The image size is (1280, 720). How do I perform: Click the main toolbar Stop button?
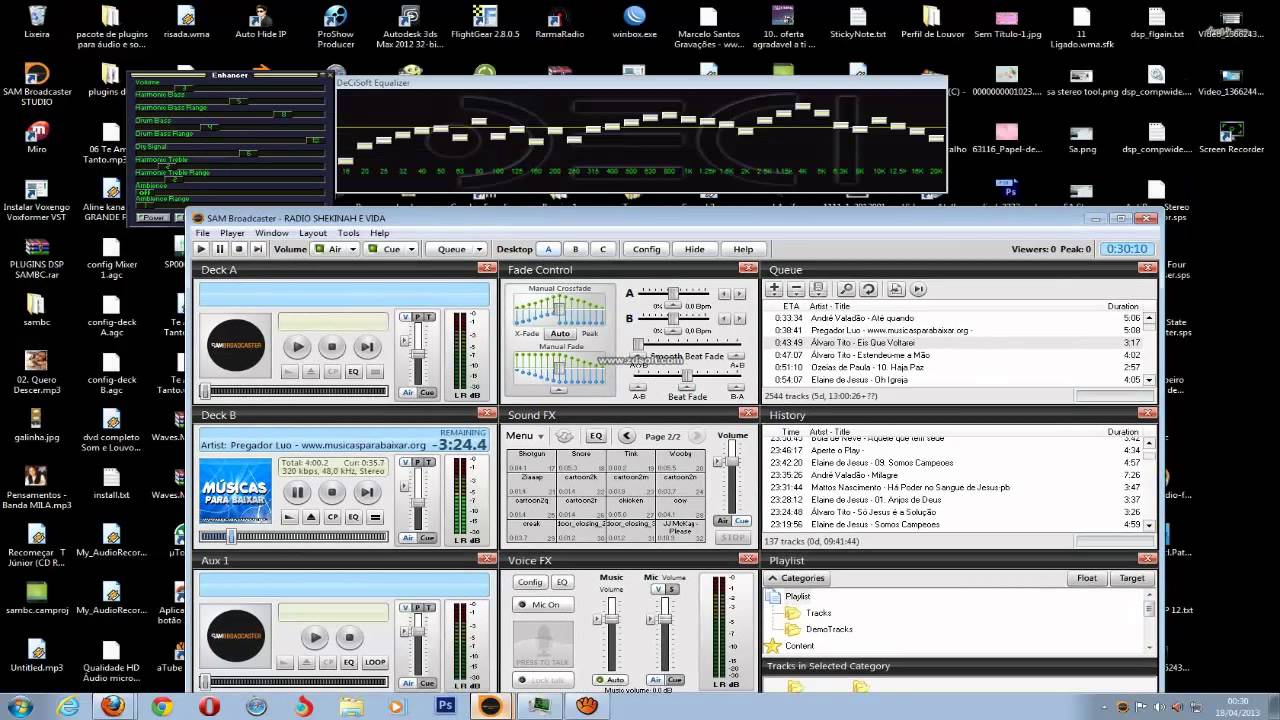tap(239, 249)
